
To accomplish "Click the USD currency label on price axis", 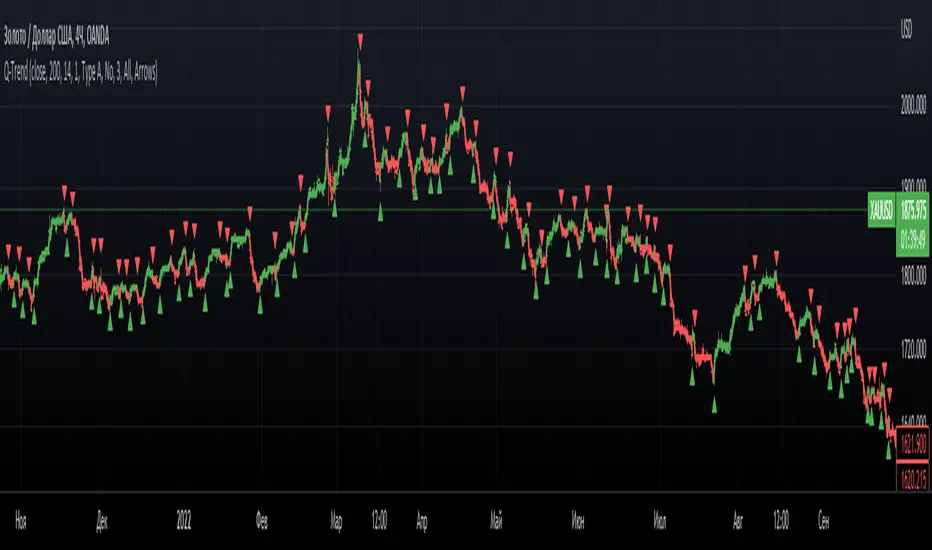I will pyautogui.click(x=906, y=29).
